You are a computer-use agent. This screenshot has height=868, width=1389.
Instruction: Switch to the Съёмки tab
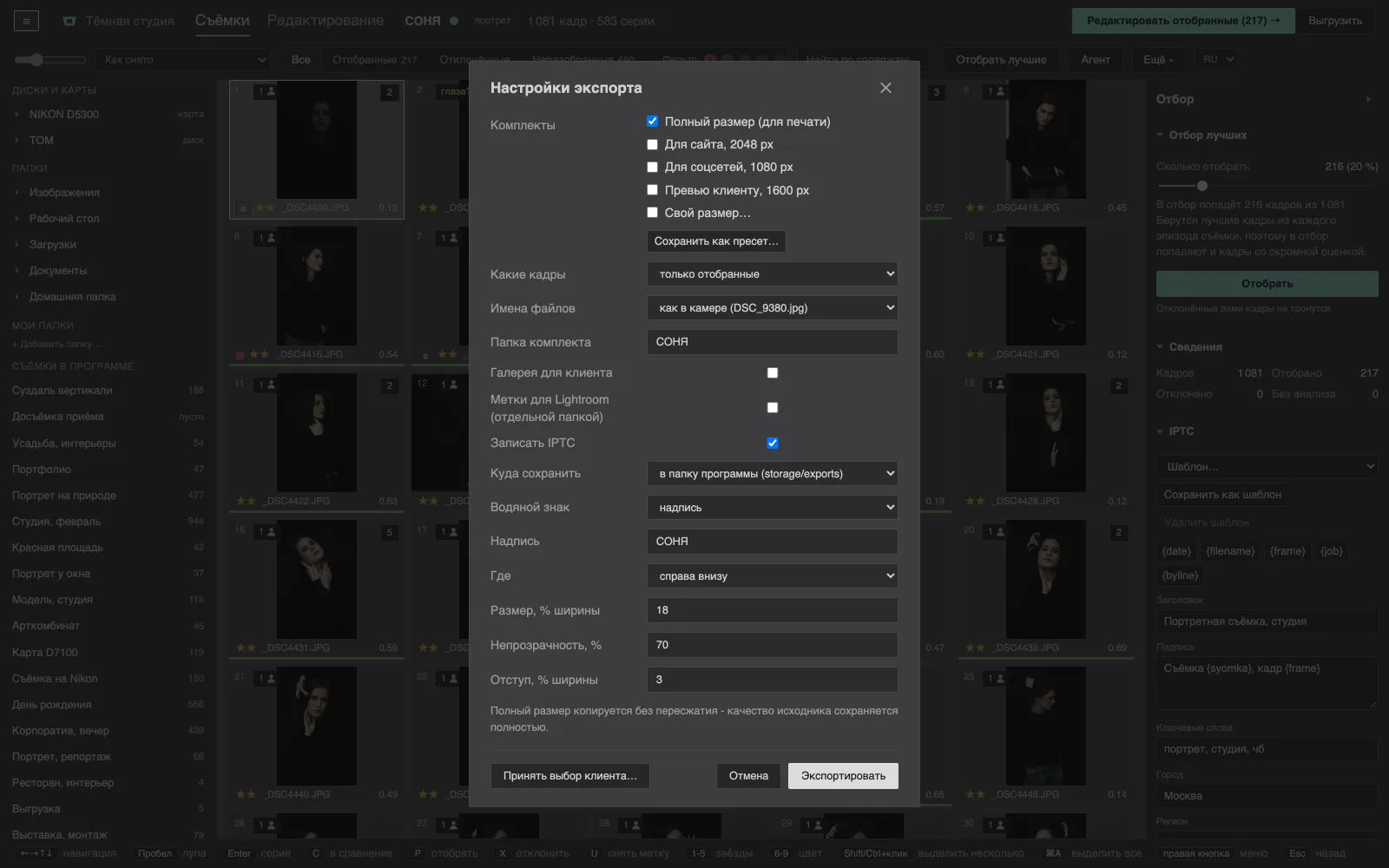(x=222, y=21)
